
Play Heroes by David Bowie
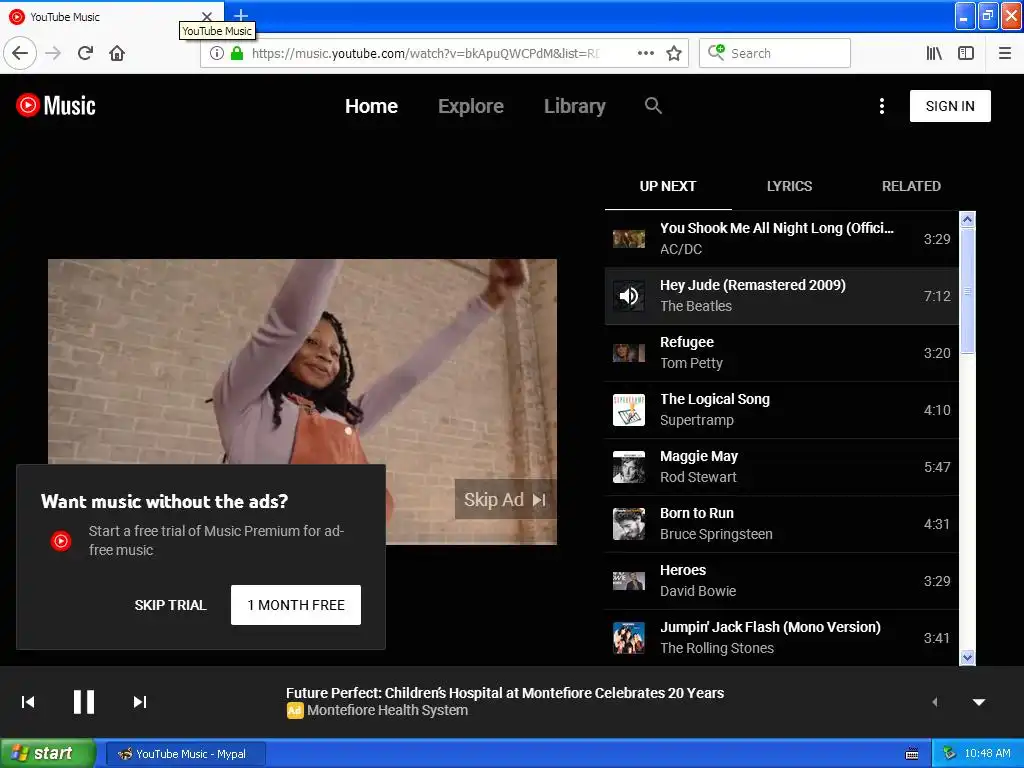coord(781,581)
